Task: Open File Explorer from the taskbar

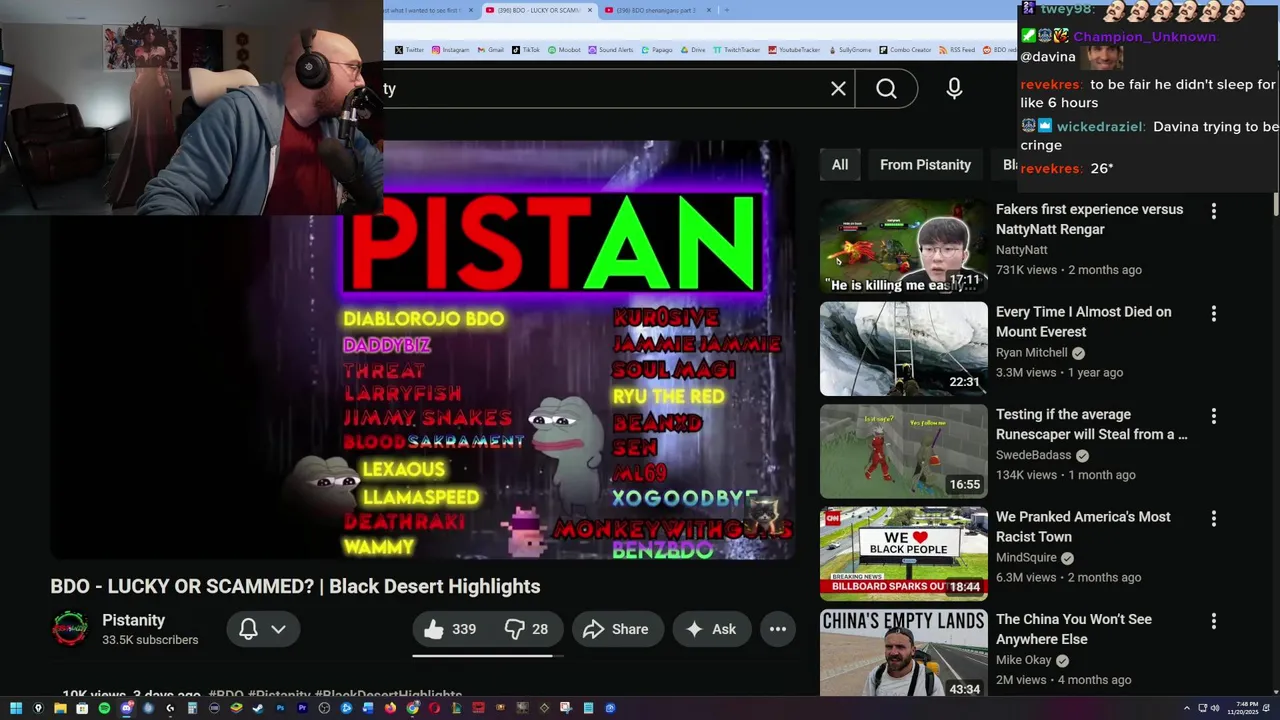Action: point(60,708)
